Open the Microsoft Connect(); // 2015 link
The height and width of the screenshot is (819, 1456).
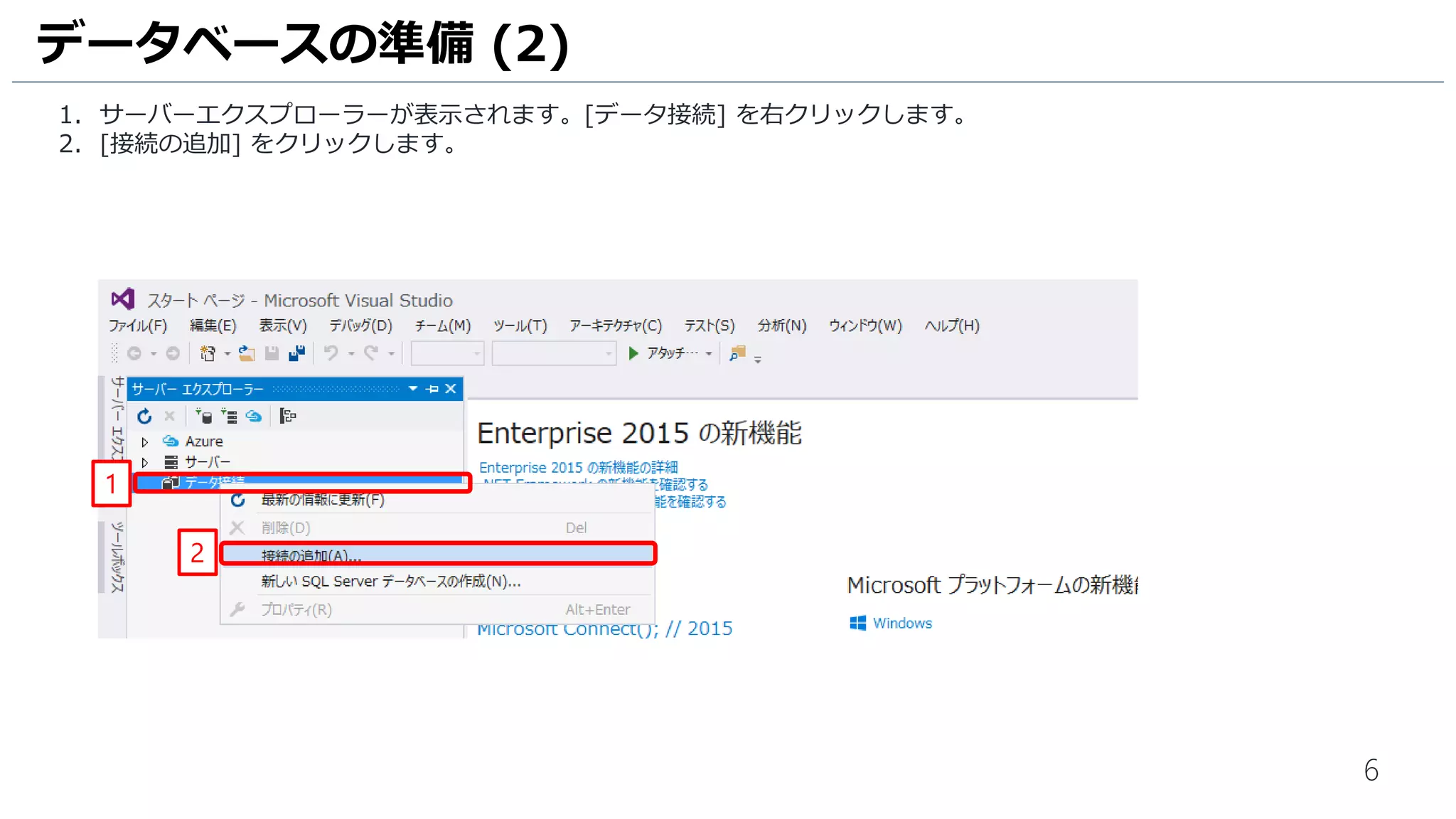[x=605, y=629]
